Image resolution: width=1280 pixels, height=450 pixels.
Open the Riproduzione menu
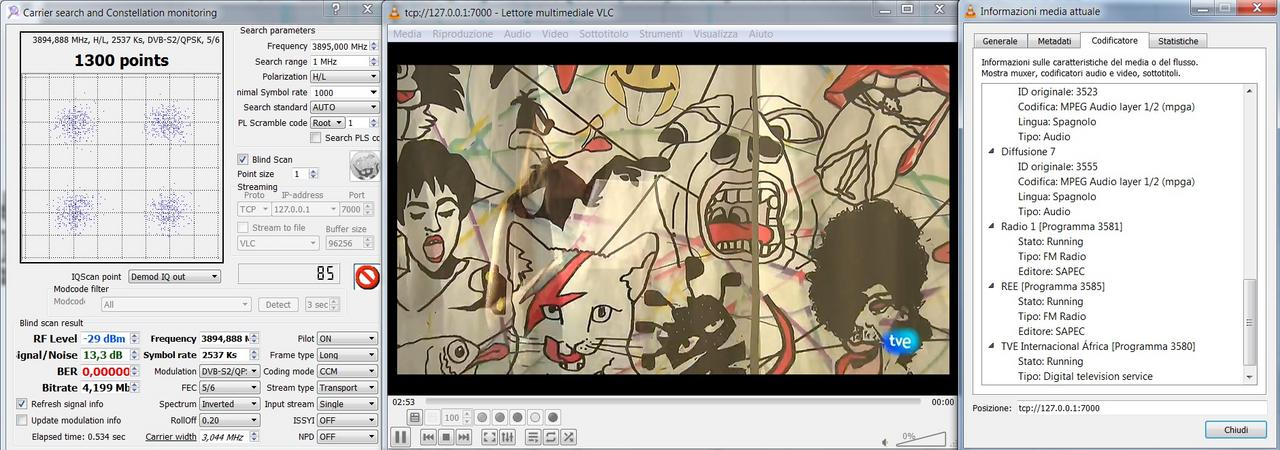[x=463, y=33]
